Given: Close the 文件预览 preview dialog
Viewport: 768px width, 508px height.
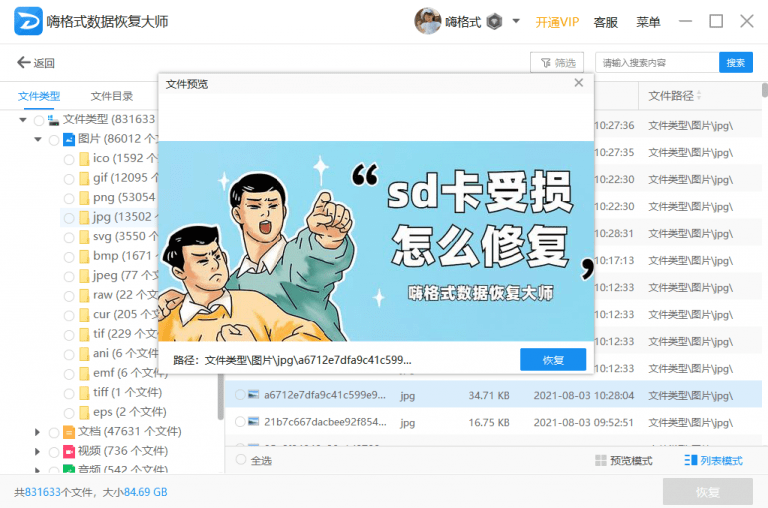Looking at the screenshot, I should (x=579, y=83).
